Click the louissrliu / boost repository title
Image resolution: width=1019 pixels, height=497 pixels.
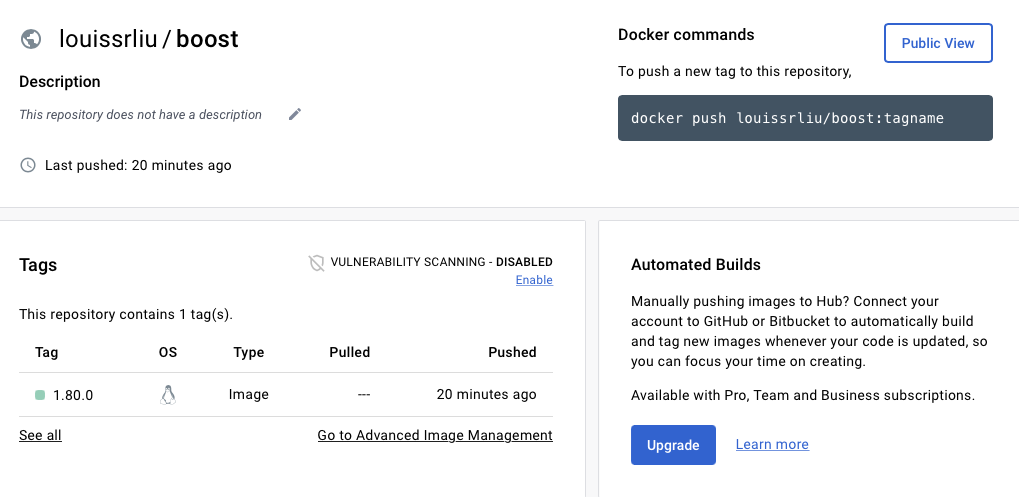(x=149, y=39)
